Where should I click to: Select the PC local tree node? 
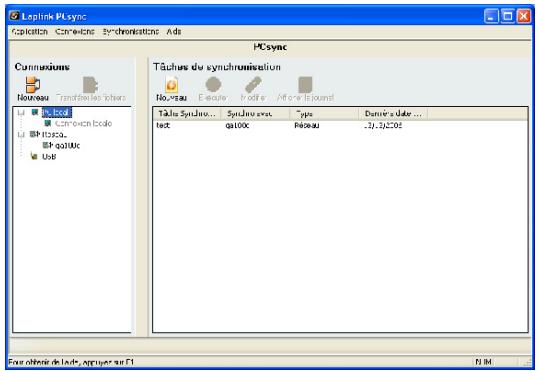click(57, 112)
